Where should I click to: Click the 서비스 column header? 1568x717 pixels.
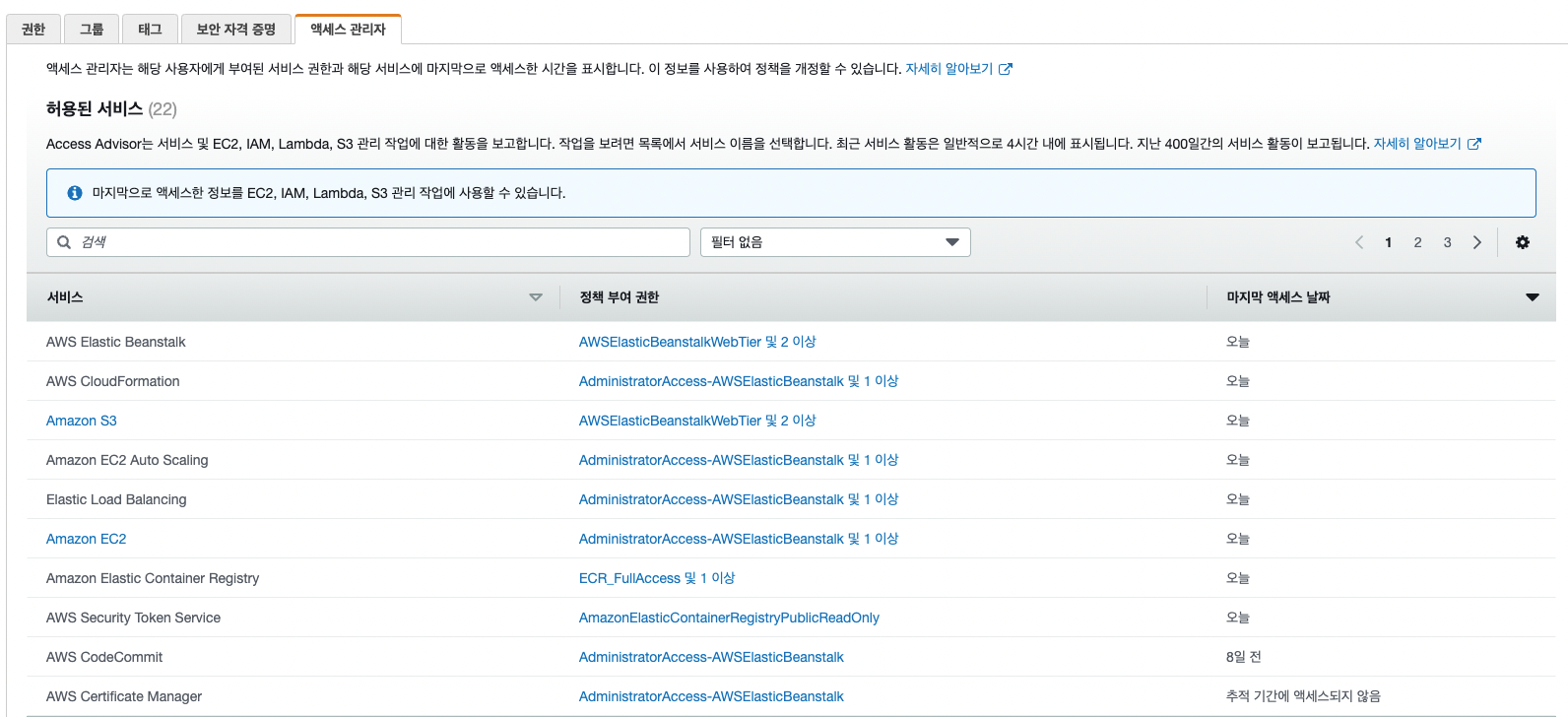[x=65, y=297]
